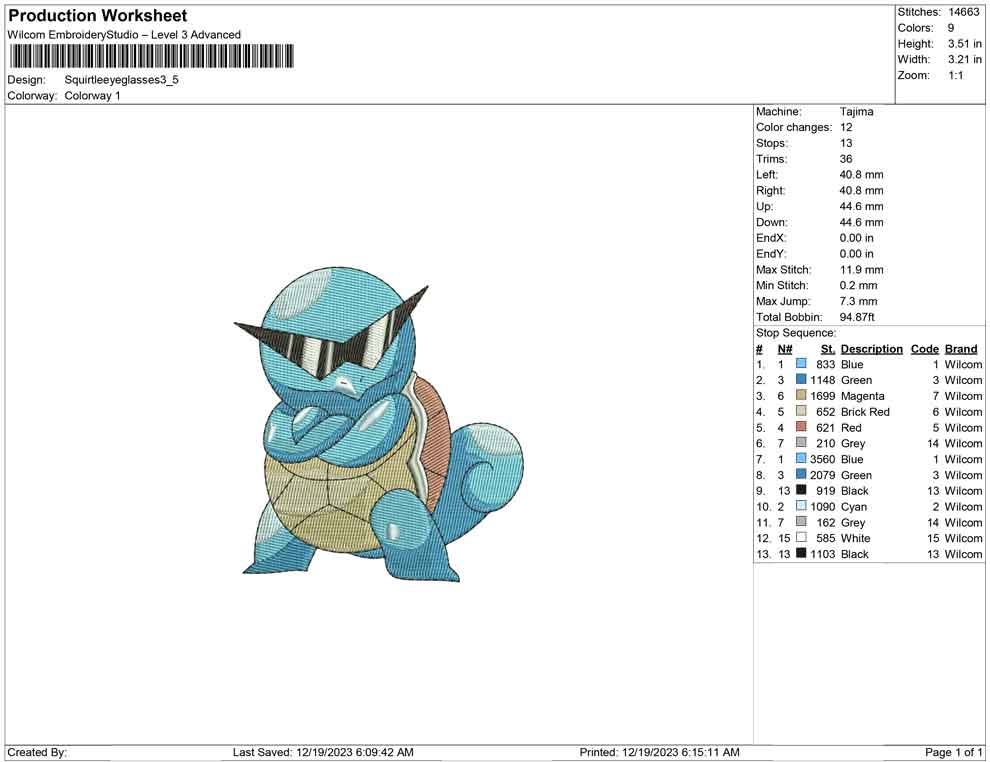The image size is (990, 762).
Task: Click the Stitches count value 14663
Action: click(x=964, y=12)
